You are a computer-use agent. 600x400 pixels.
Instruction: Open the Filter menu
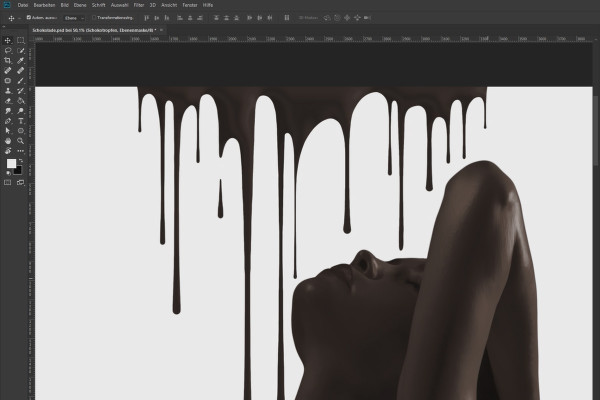tap(139, 5)
